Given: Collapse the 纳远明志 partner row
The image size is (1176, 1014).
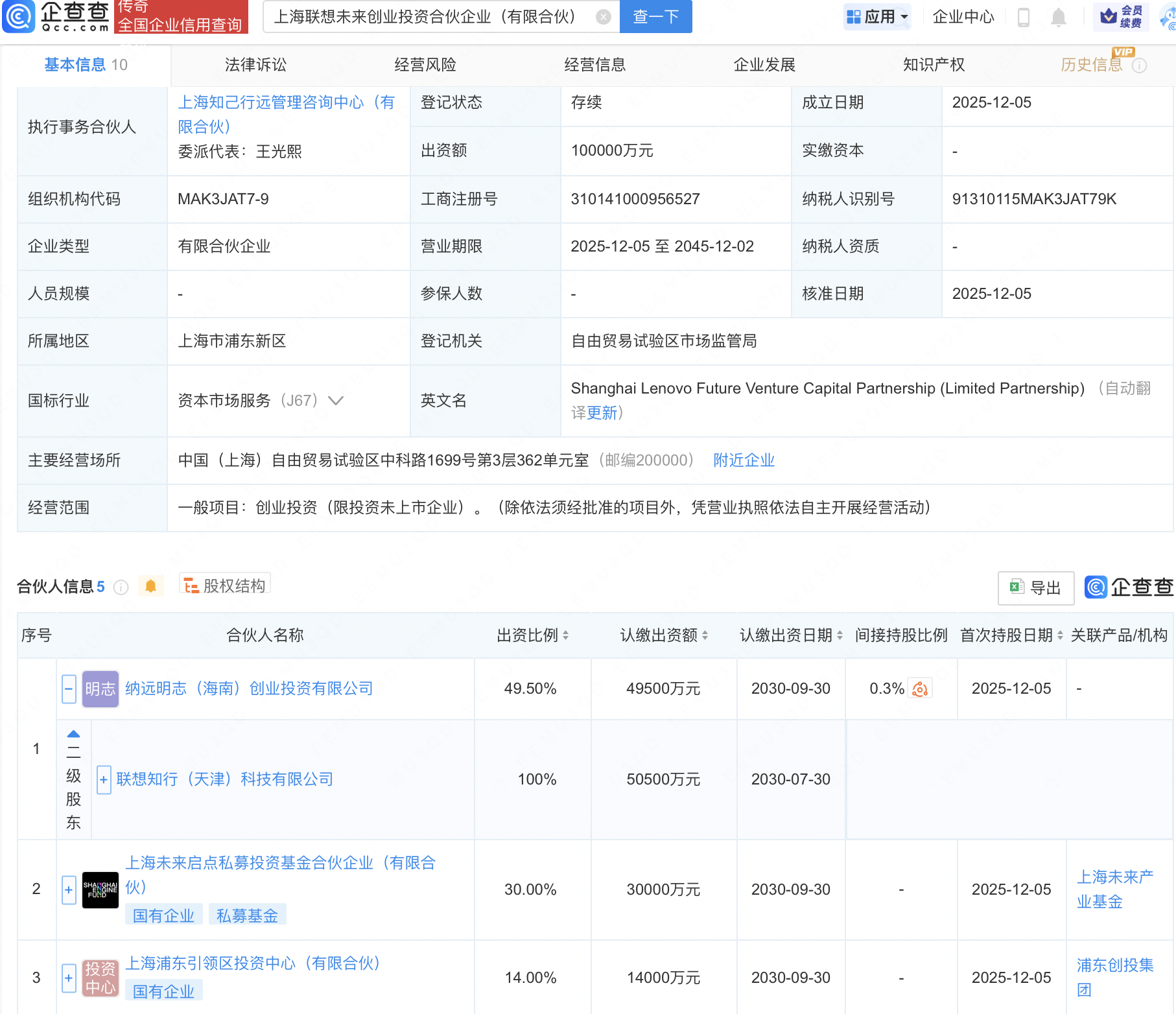Looking at the screenshot, I should (x=69, y=689).
